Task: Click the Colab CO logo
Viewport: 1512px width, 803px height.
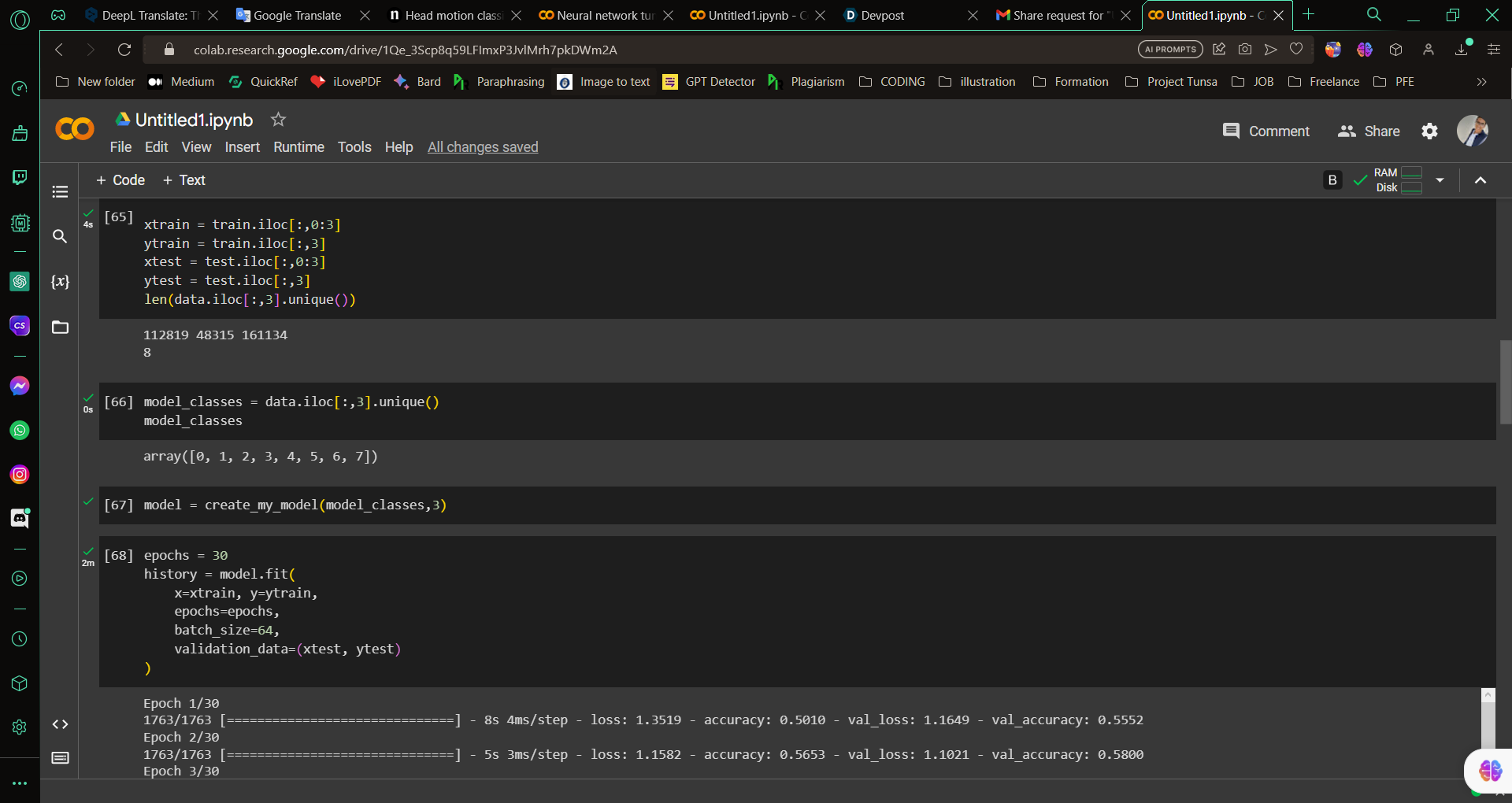Action: pos(75,129)
